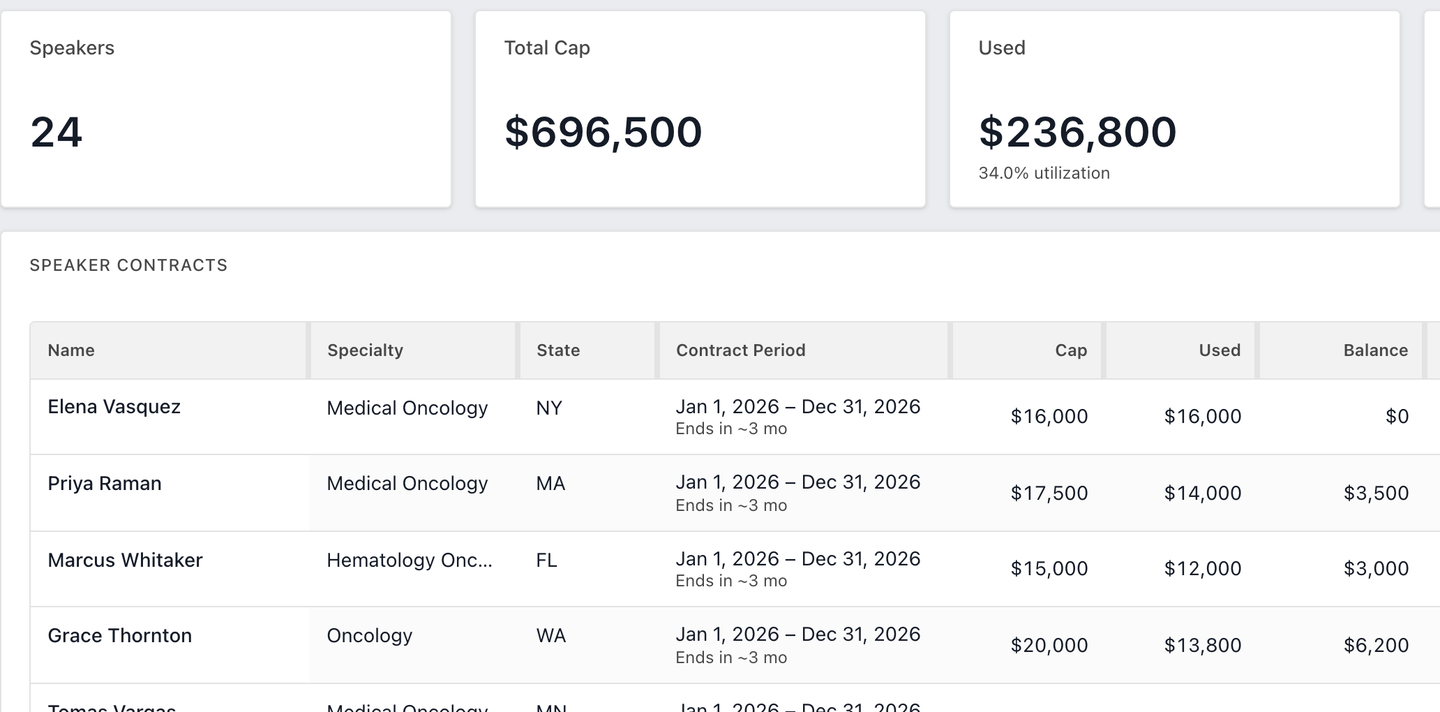Screen dimensions: 1440x712
Task: Click the $3,000 balance for Marcus Whitaker
Action: (1376, 569)
